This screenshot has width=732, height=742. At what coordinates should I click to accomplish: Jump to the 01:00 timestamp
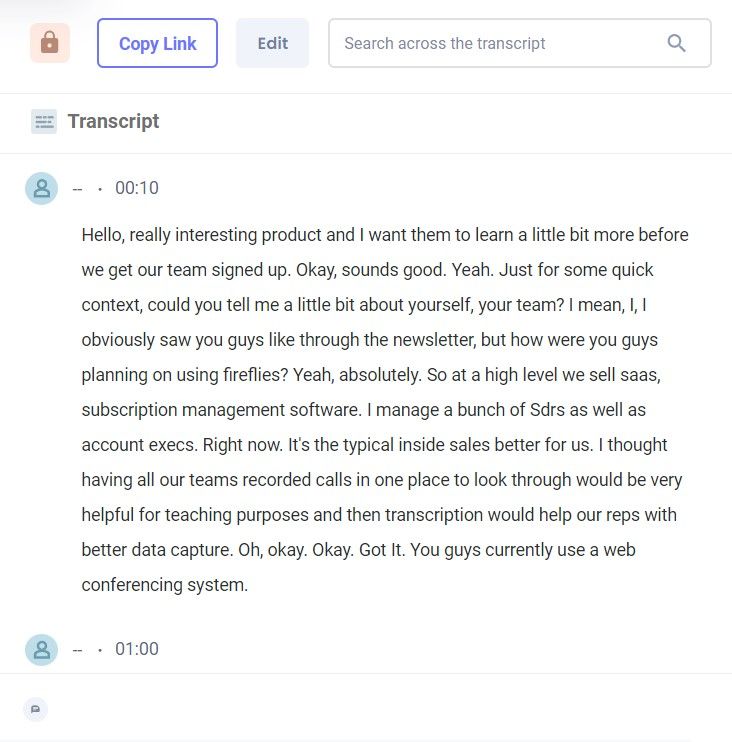pos(137,649)
